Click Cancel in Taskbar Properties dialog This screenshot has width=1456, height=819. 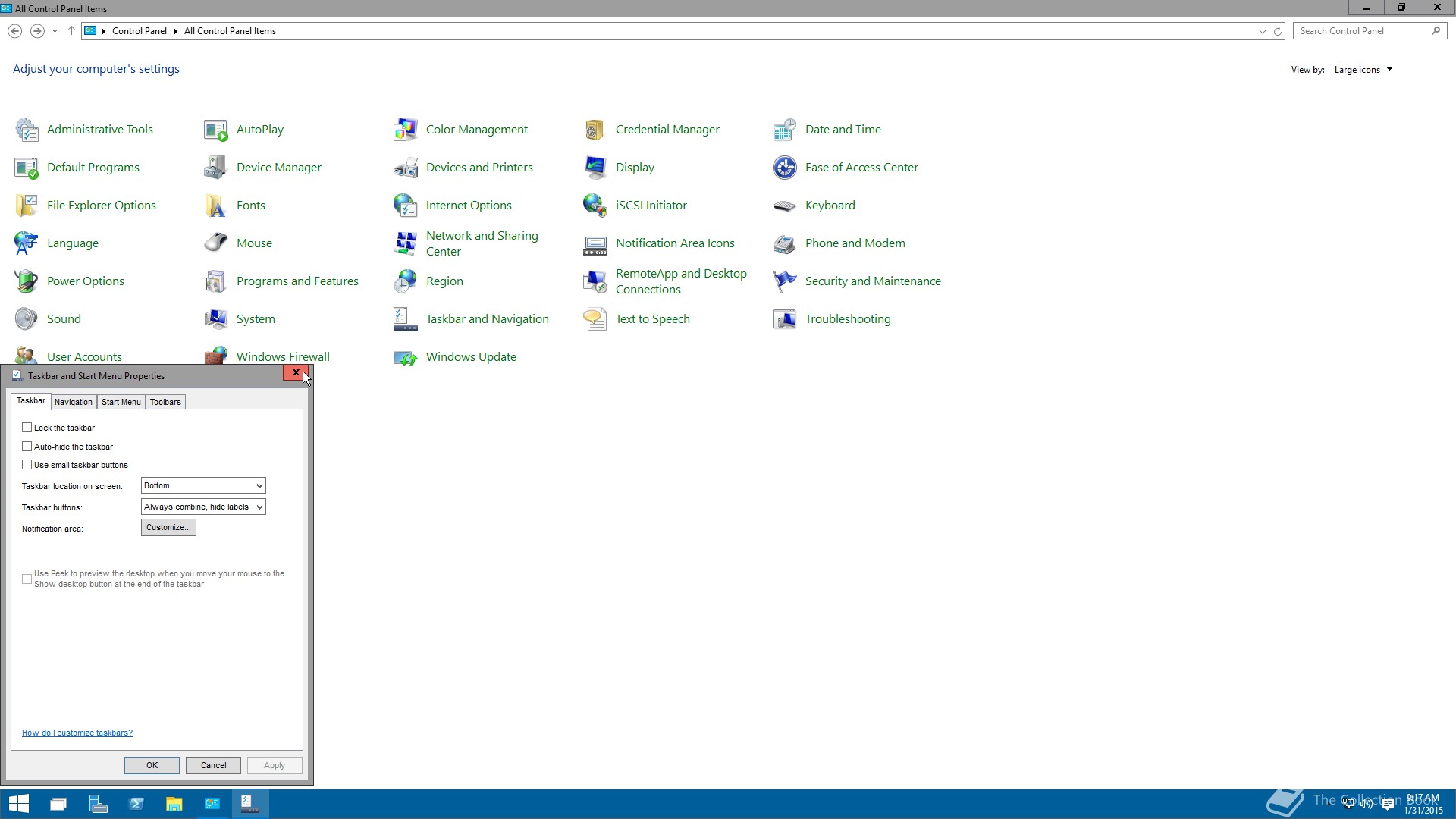coord(213,765)
